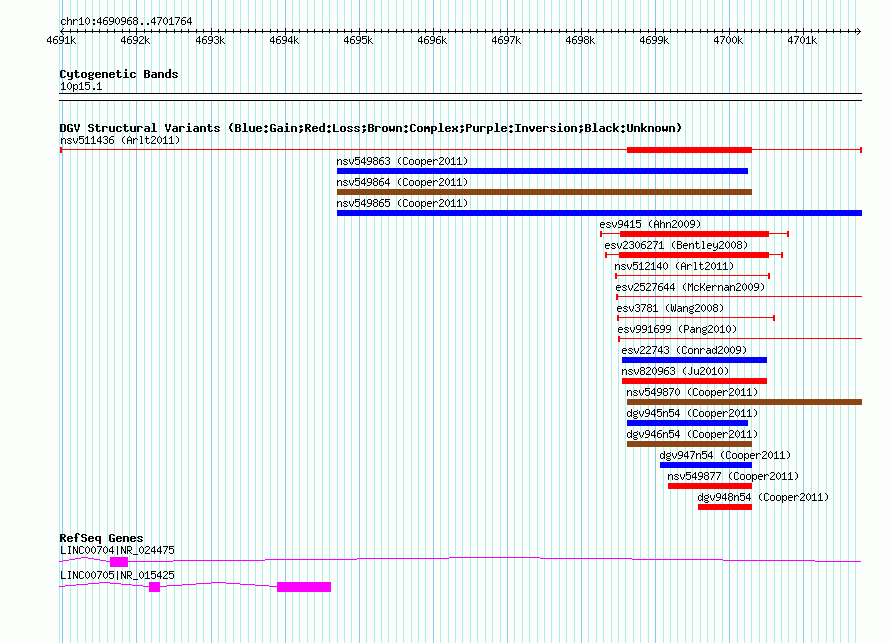Click the dgv947n54 blue variant bar
The image size is (890, 643).
(706, 465)
